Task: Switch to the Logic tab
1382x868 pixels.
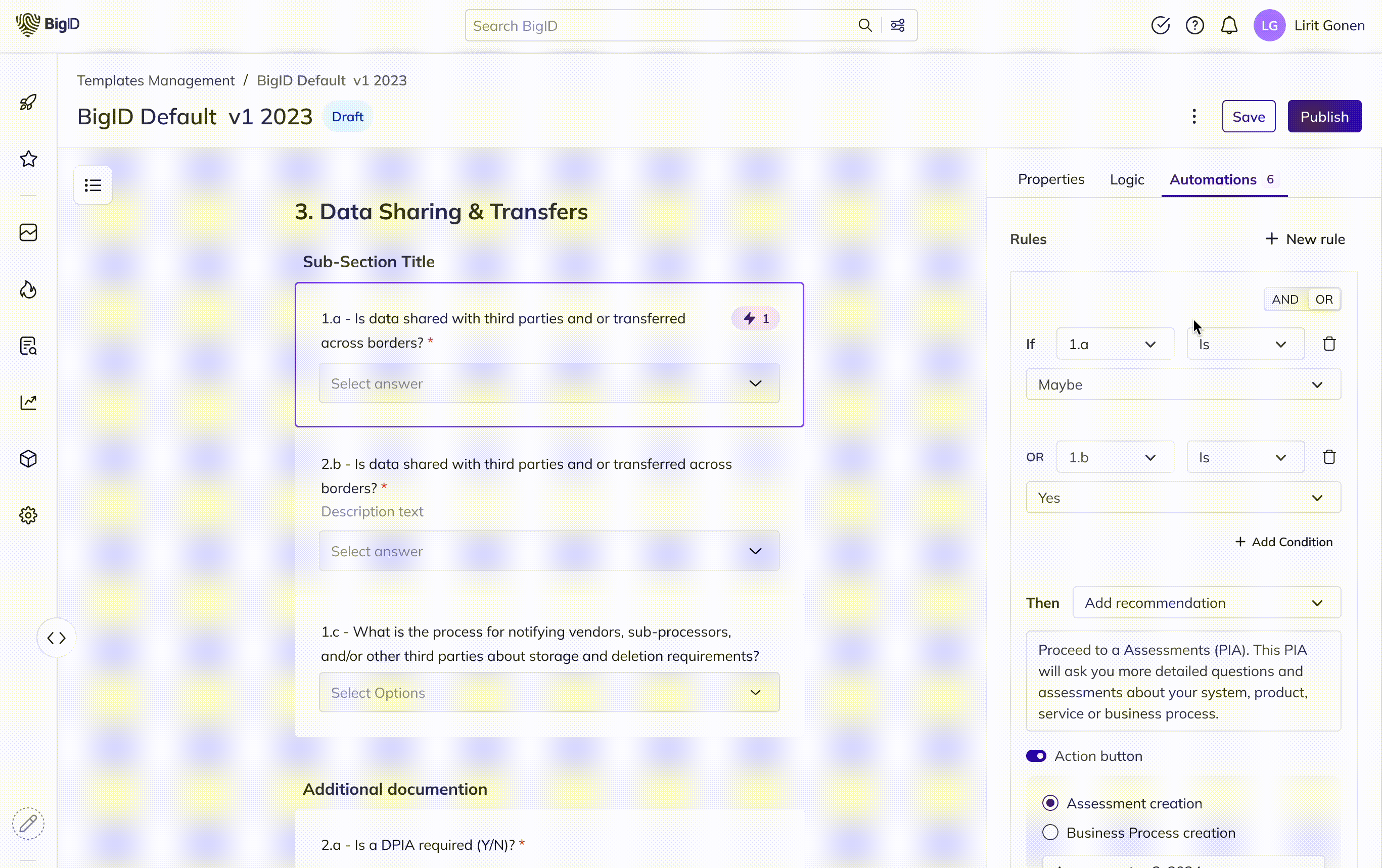Action: (1127, 179)
